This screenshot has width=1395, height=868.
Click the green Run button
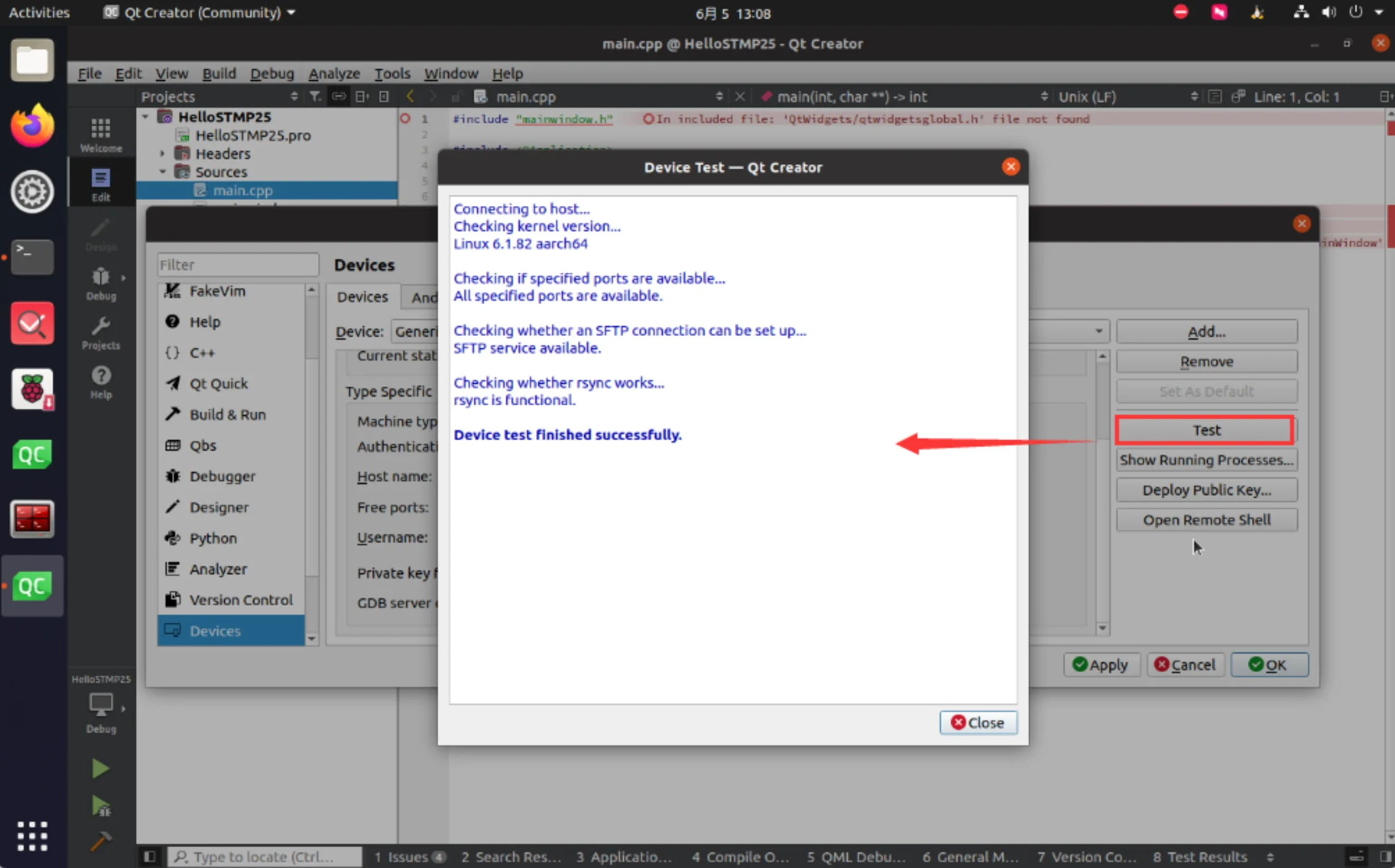click(100, 768)
